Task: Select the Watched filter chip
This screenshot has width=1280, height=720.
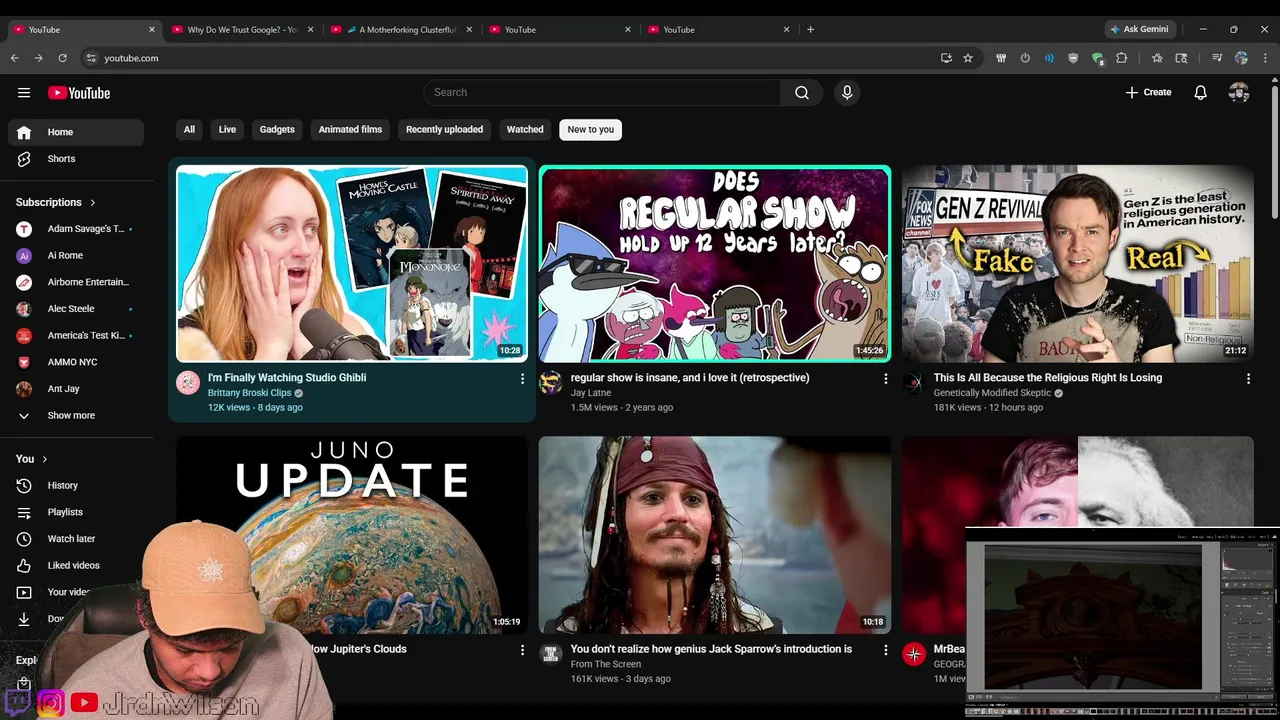Action: pyautogui.click(x=525, y=129)
